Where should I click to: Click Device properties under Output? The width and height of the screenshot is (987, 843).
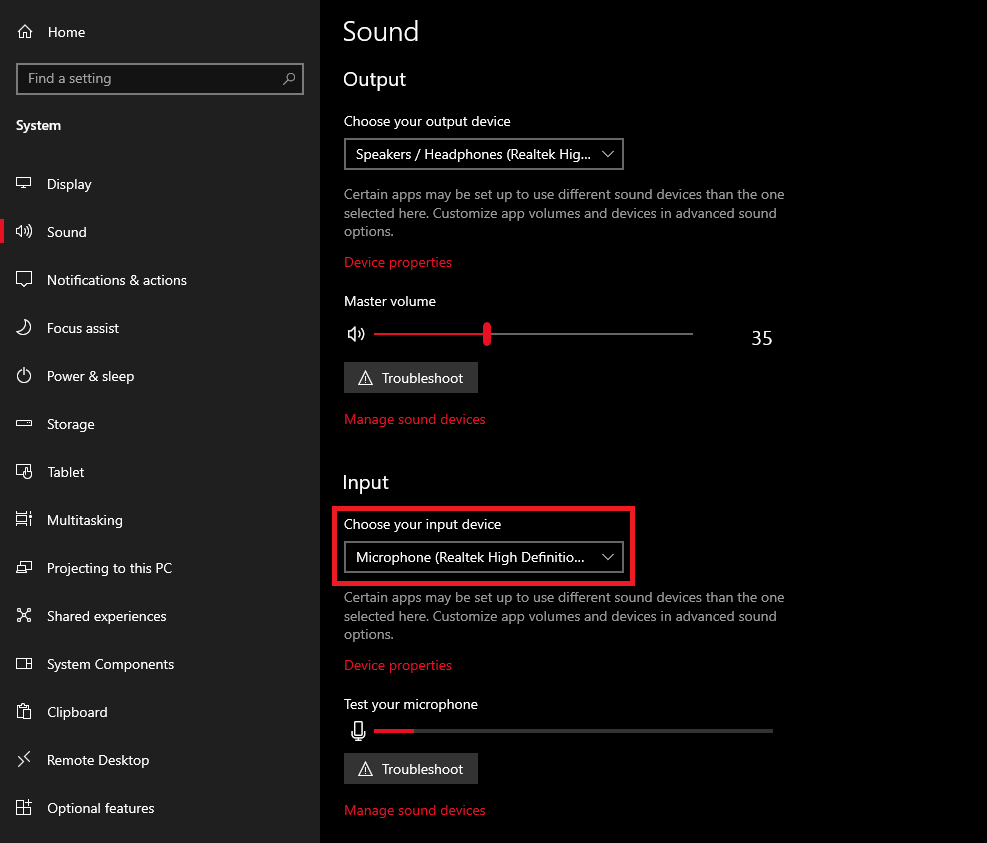click(397, 262)
